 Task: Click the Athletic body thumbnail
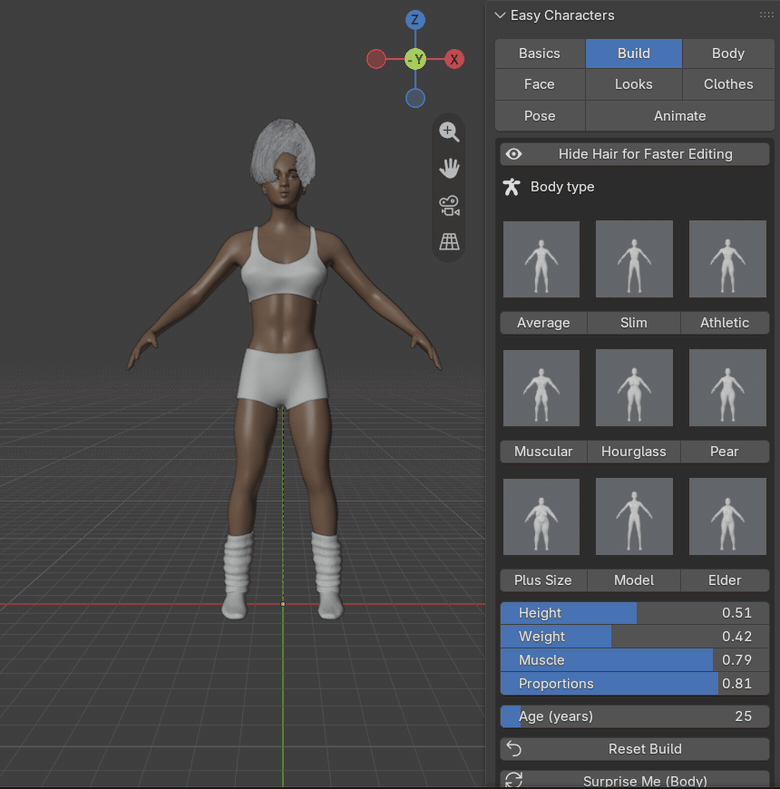727,259
